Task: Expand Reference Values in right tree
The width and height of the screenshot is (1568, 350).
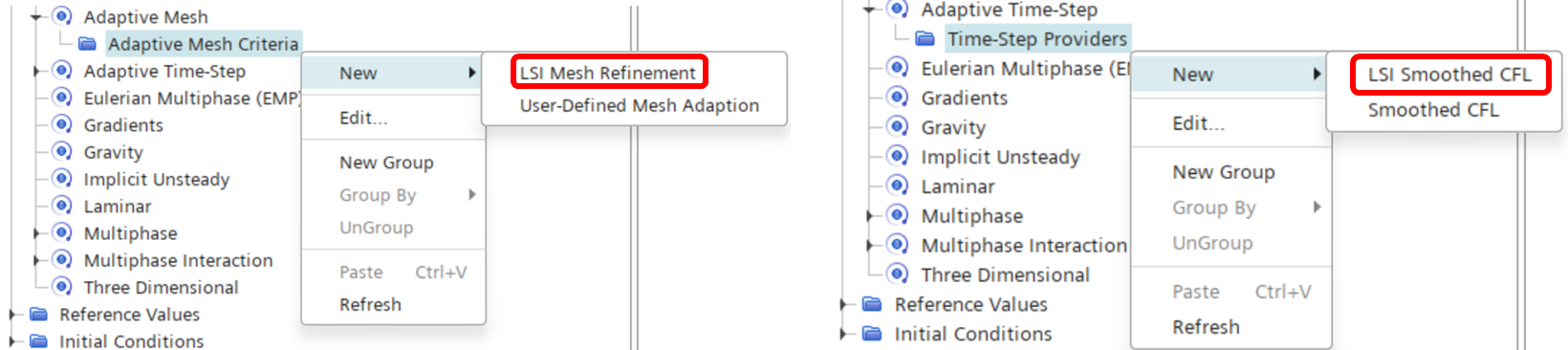Action: (x=844, y=305)
